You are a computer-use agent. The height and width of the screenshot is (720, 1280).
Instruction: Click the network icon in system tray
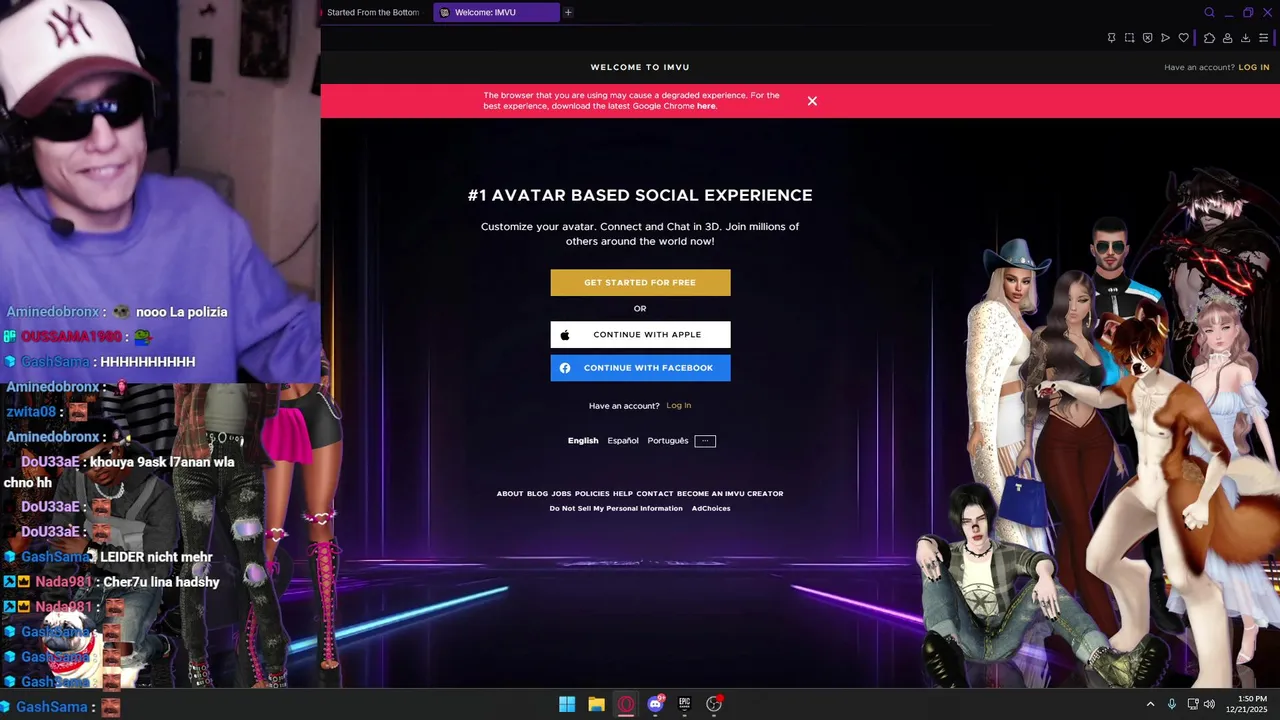[x=1193, y=704]
